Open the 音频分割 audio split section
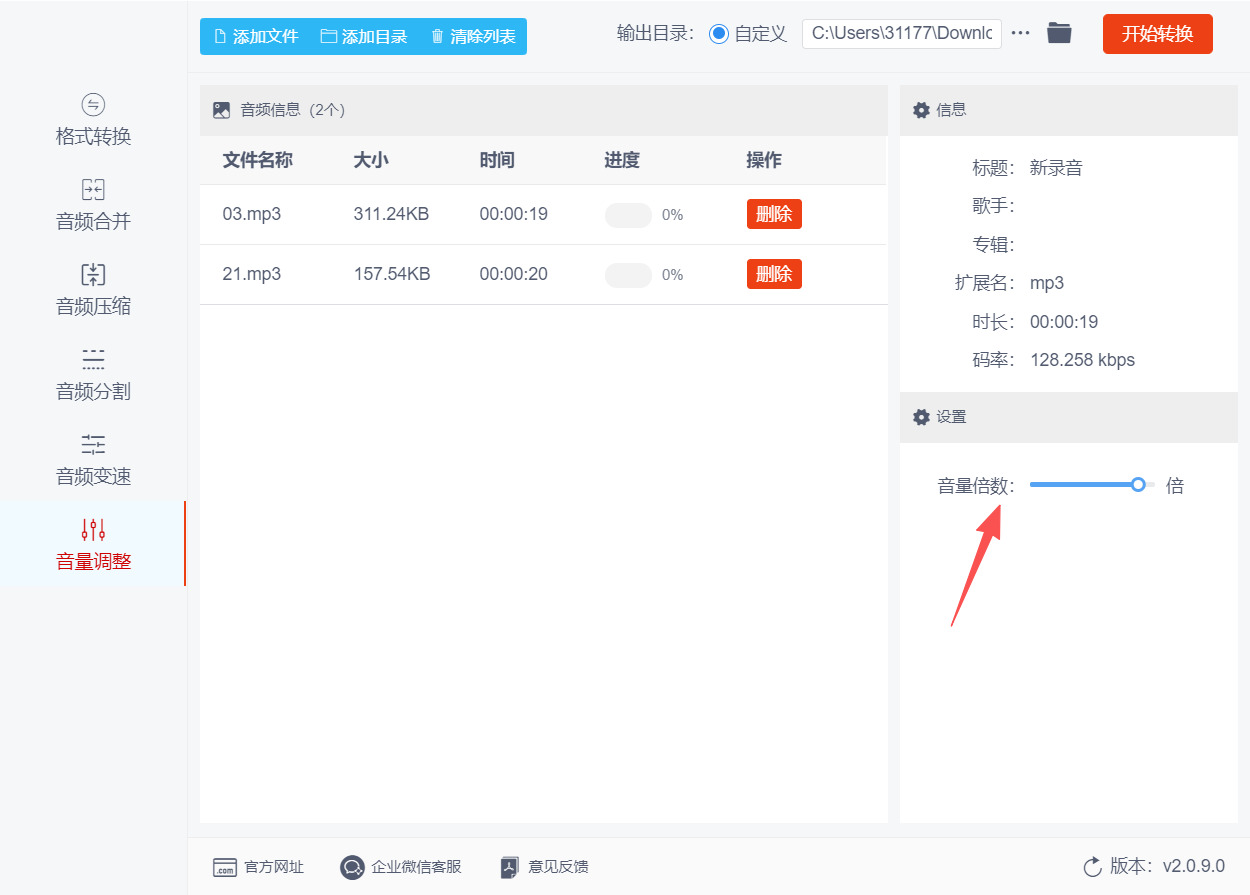The image size is (1250, 895). point(93,375)
